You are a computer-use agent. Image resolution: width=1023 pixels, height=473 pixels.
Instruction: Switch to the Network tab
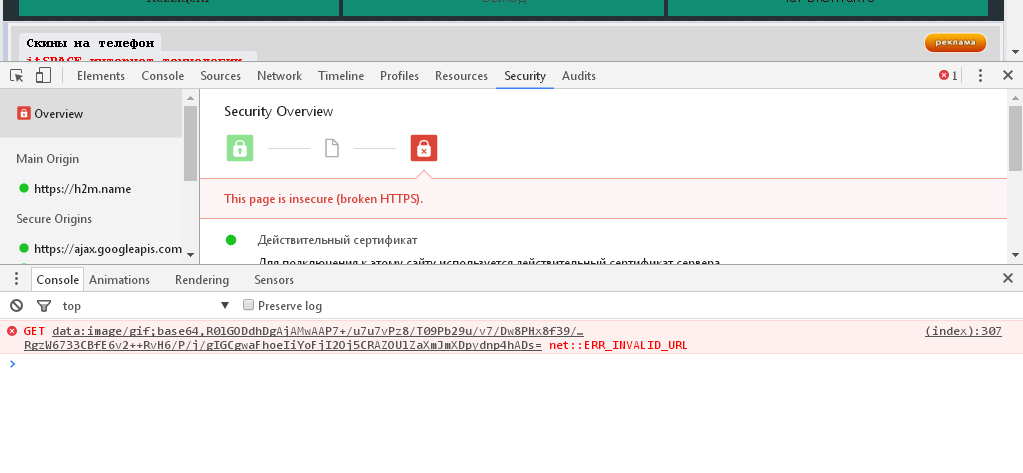tap(279, 76)
